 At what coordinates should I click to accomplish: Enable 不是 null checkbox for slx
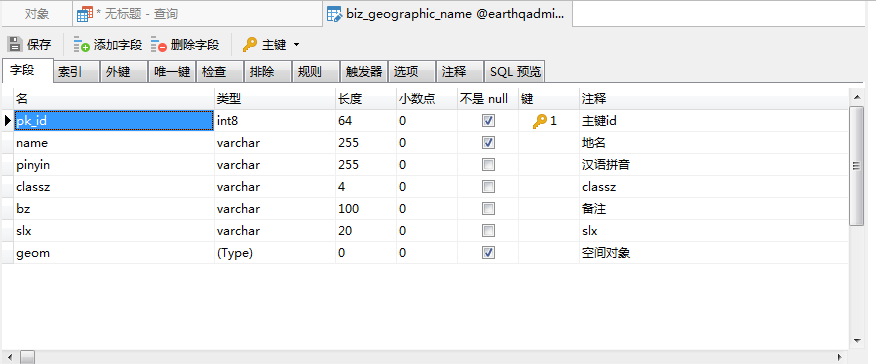(488, 231)
